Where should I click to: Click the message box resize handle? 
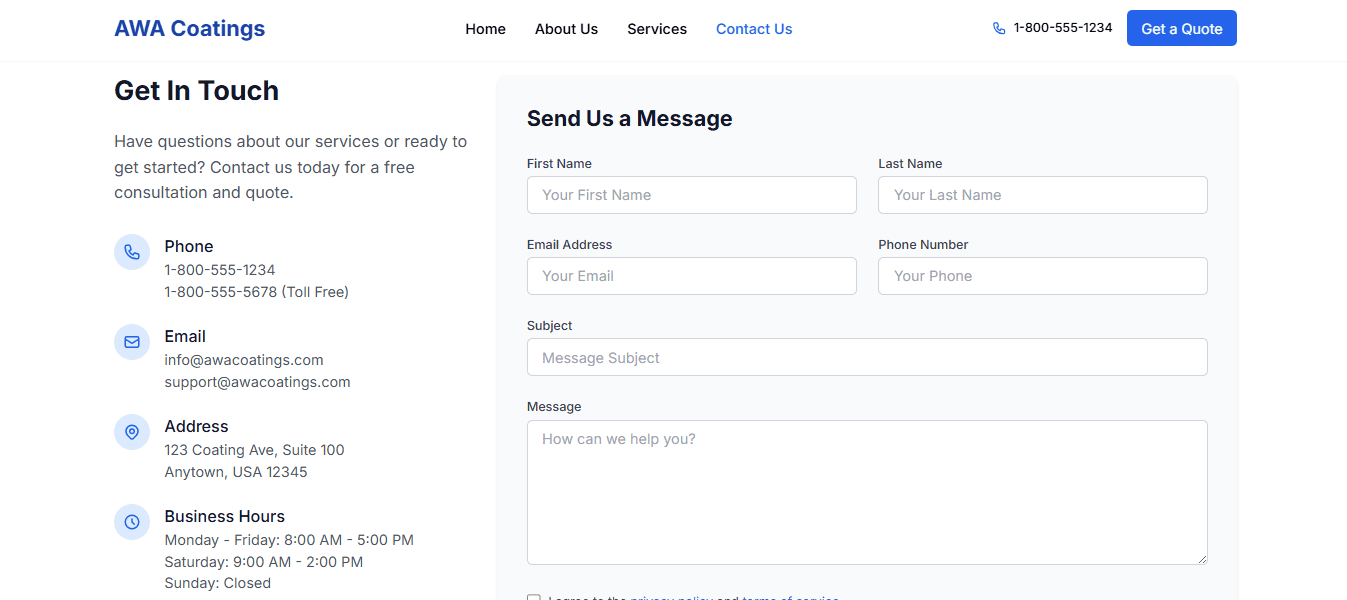point(1201,558)
